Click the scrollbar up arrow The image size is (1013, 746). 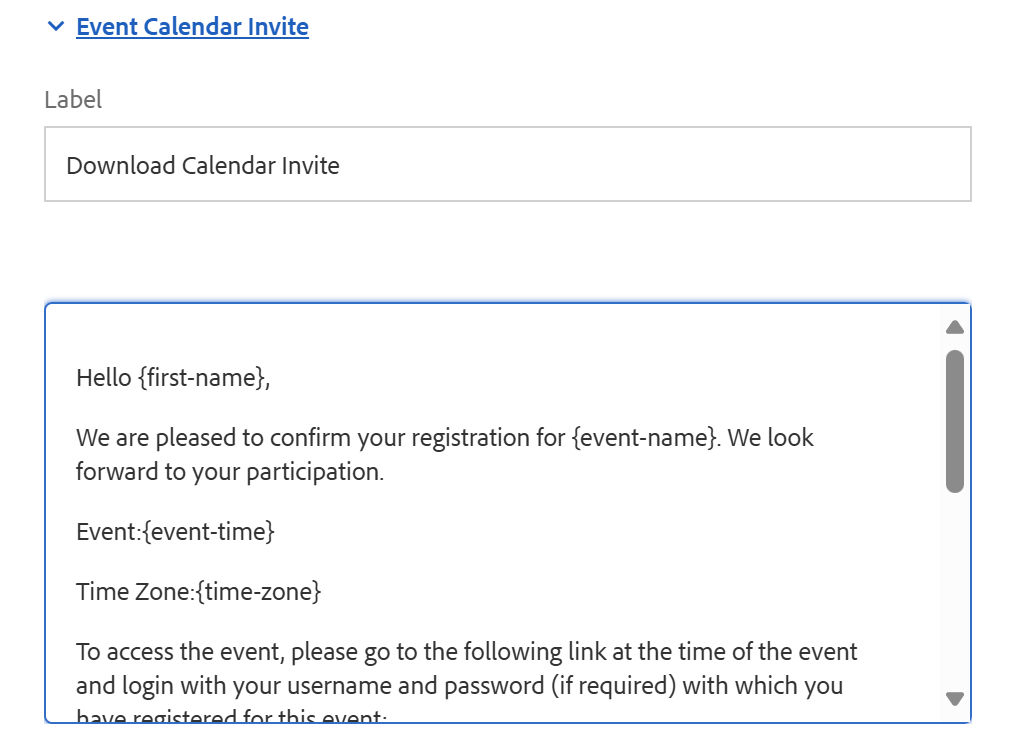955,325
